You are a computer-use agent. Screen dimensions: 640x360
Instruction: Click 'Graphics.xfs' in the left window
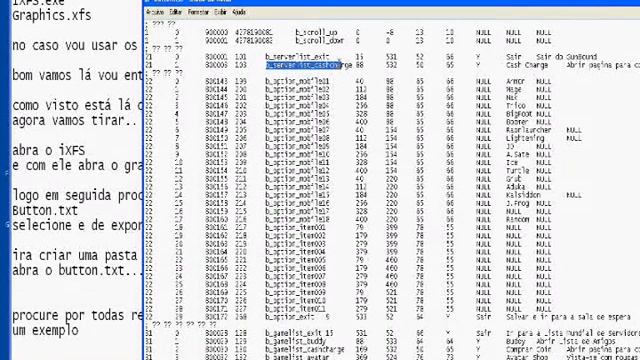point(52,16)
